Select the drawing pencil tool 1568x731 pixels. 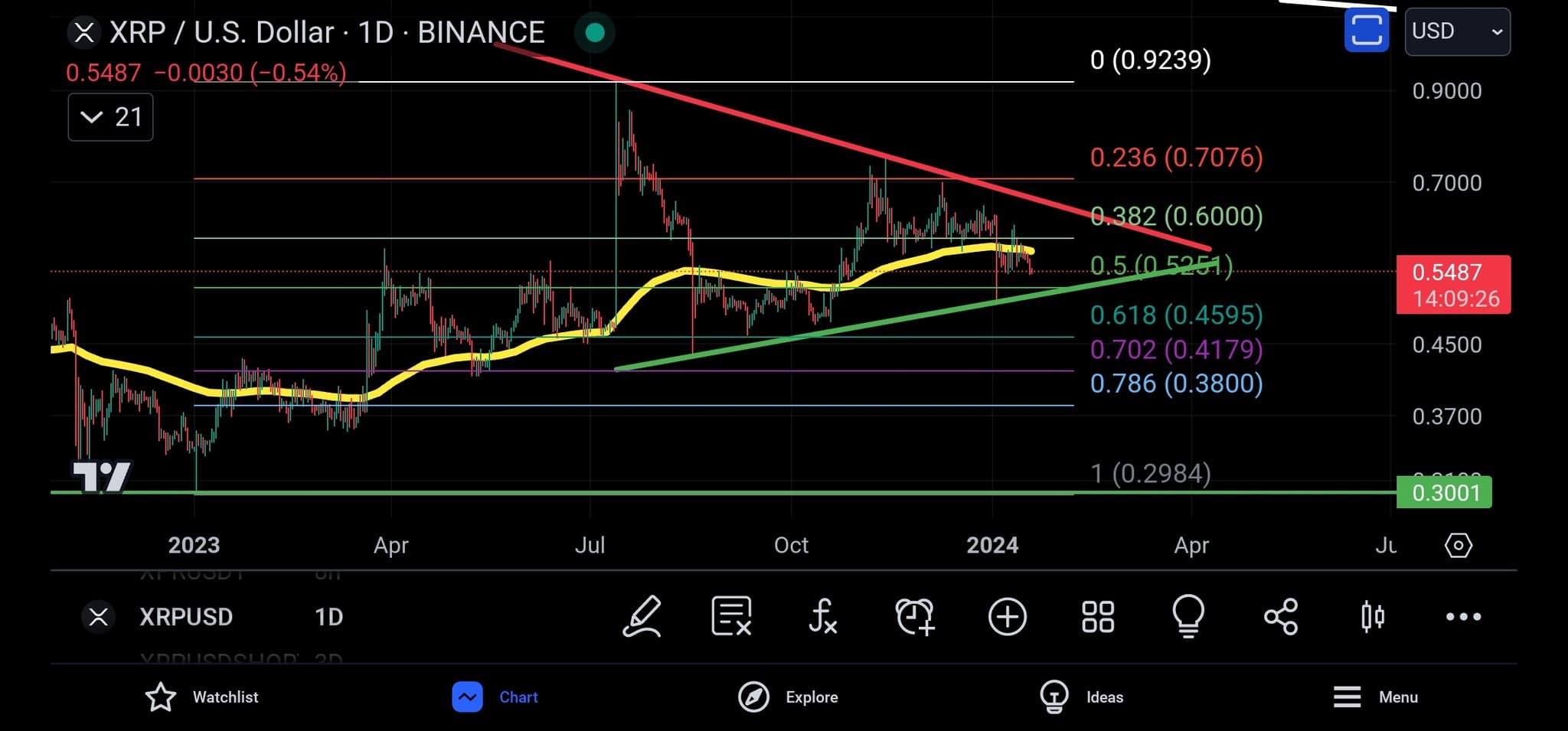point(642,616)
